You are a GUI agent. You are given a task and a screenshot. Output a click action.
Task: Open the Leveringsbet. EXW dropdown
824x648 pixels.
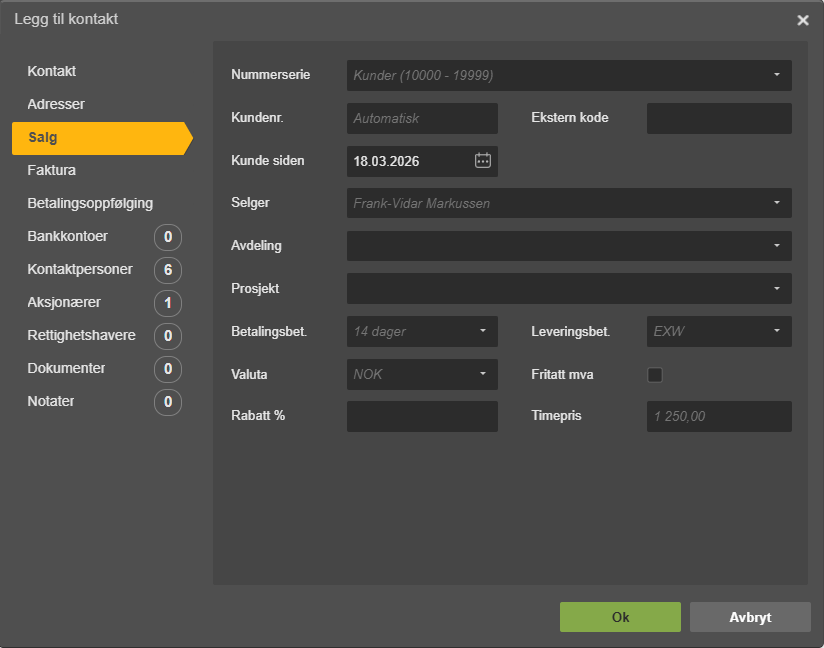(x=719, y=331)
